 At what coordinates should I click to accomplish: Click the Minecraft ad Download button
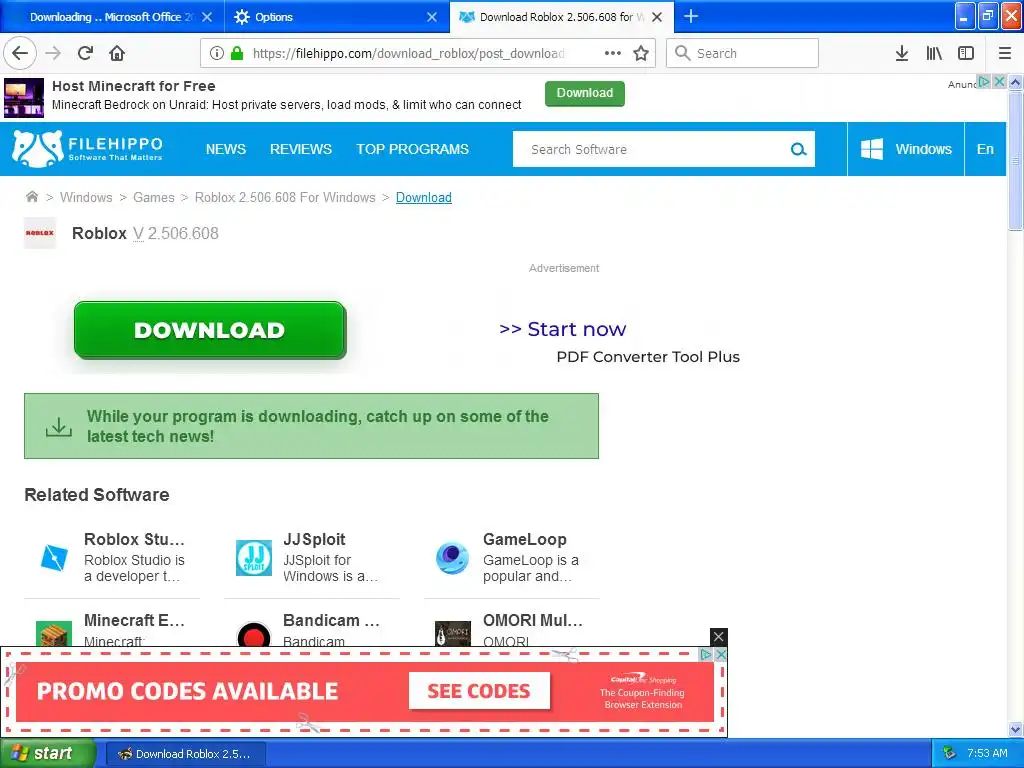pyautogui.click(x=584, y=93)
